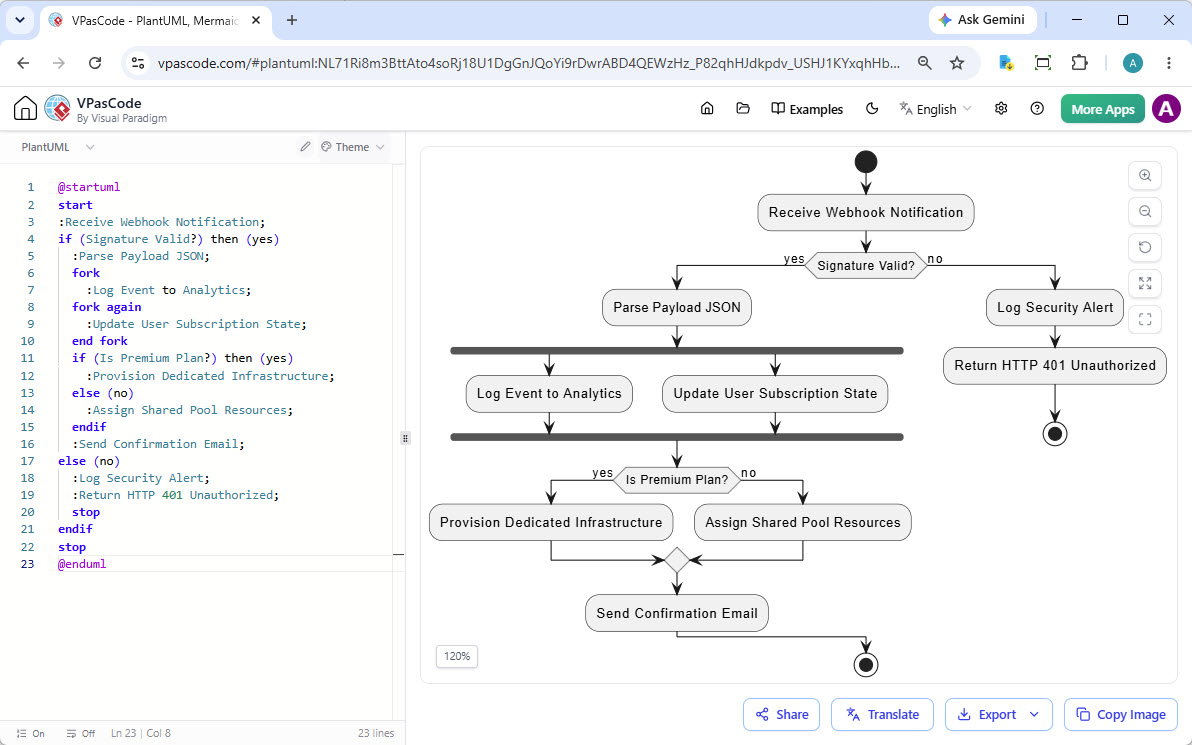Screen dimensions: 1192x745
Task: Click the Receive Webhook Notification diagram node
Action: 866,212
